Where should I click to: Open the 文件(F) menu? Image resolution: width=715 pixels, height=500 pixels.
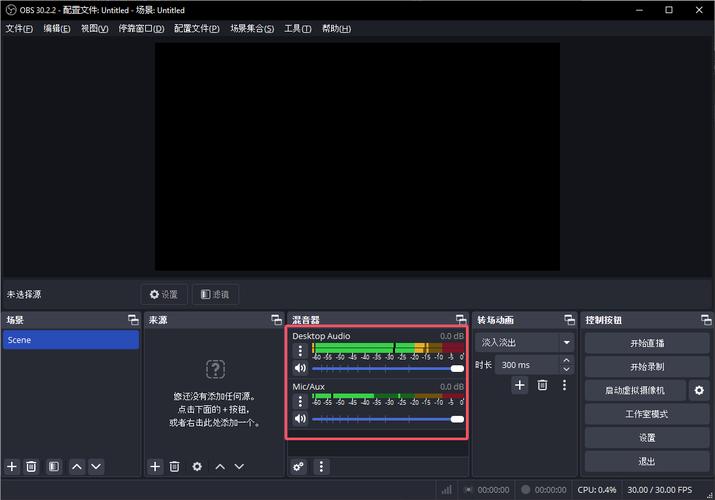[x=20, y=28]
